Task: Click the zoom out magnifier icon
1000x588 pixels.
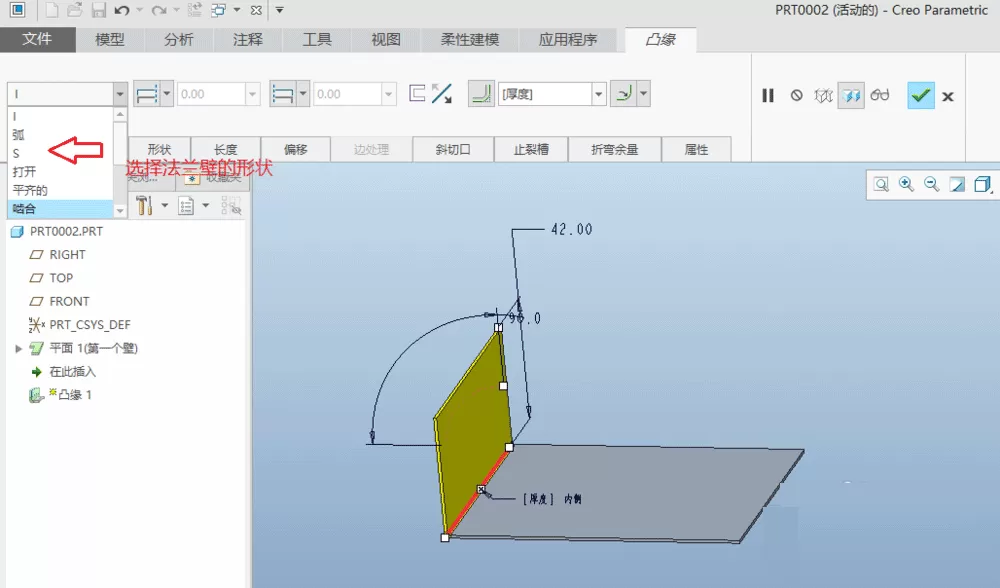Action: pyautogui.click(x=932, y=184)
